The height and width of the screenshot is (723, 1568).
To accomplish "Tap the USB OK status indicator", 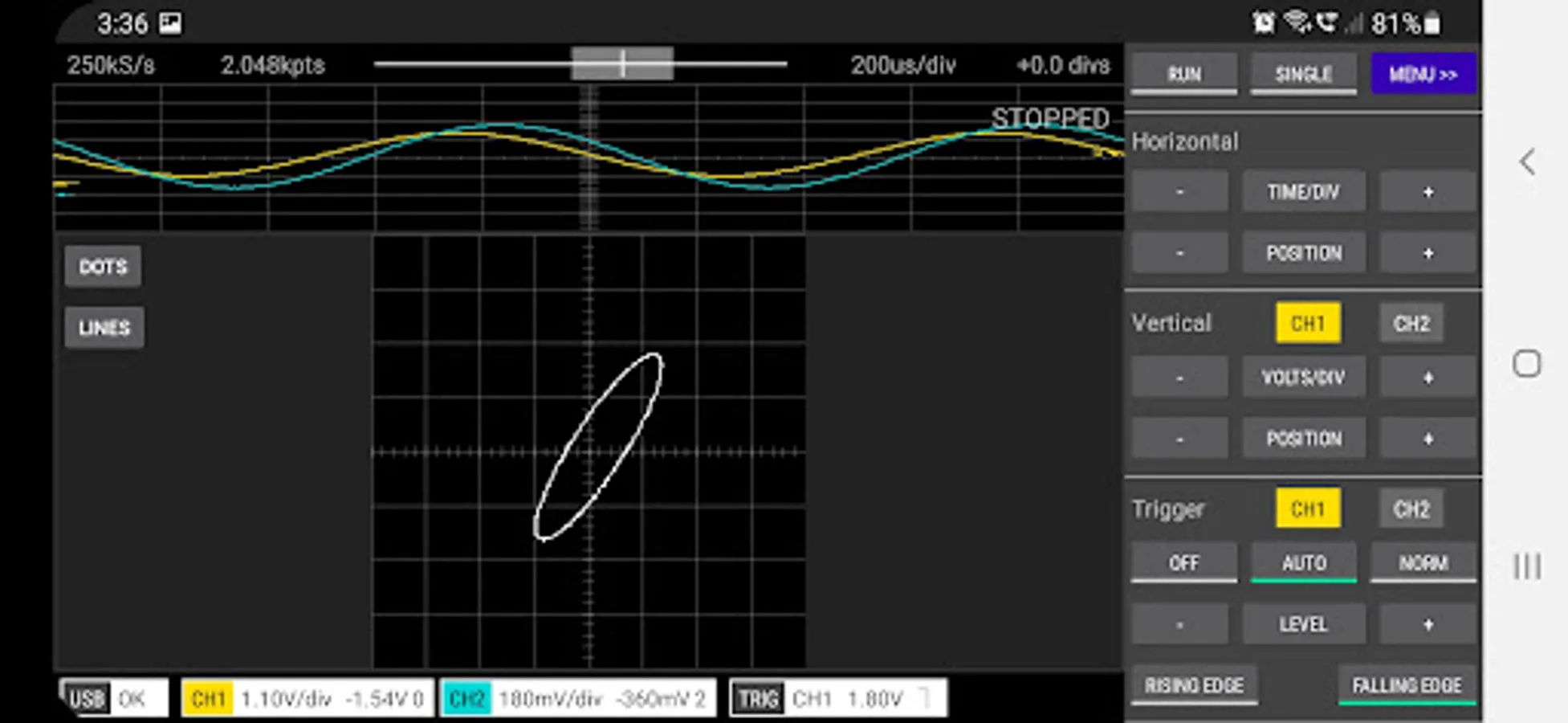I will [114, 698].
